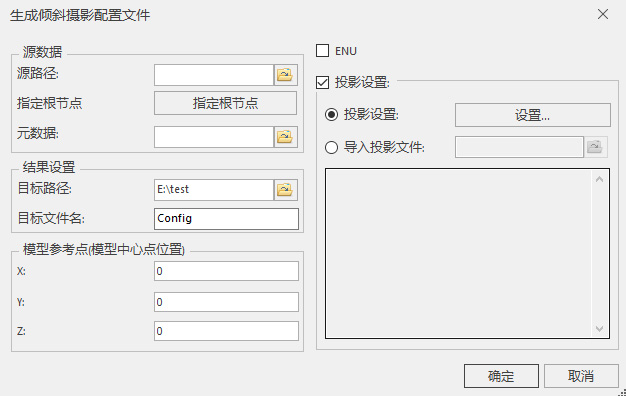Click the Y coordinate input field
Image resolution: width=626 pixels, height=396 pixels.
[226, 302]
